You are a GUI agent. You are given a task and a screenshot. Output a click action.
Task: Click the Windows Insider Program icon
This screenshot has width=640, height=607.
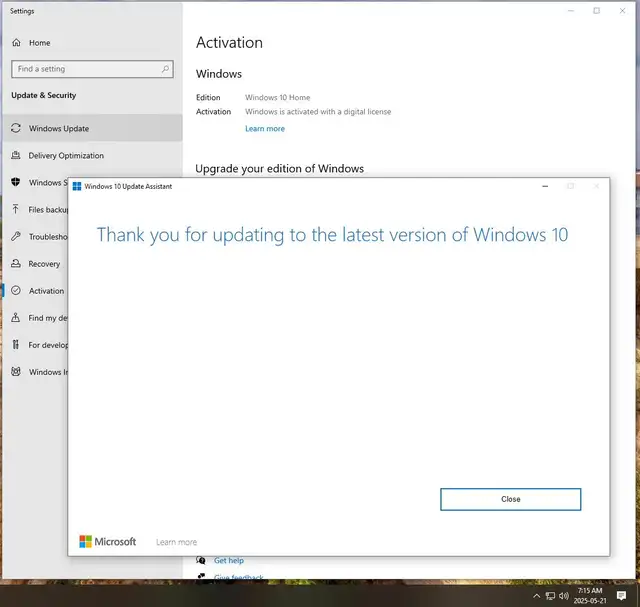pyautogui.click(x=16, y=371)
